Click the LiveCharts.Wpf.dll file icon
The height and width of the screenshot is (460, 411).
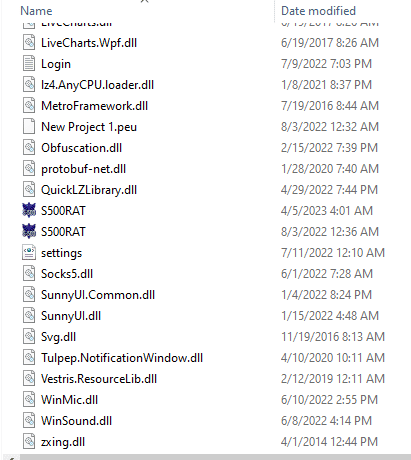pyautogui.click(x=29, y=42)
